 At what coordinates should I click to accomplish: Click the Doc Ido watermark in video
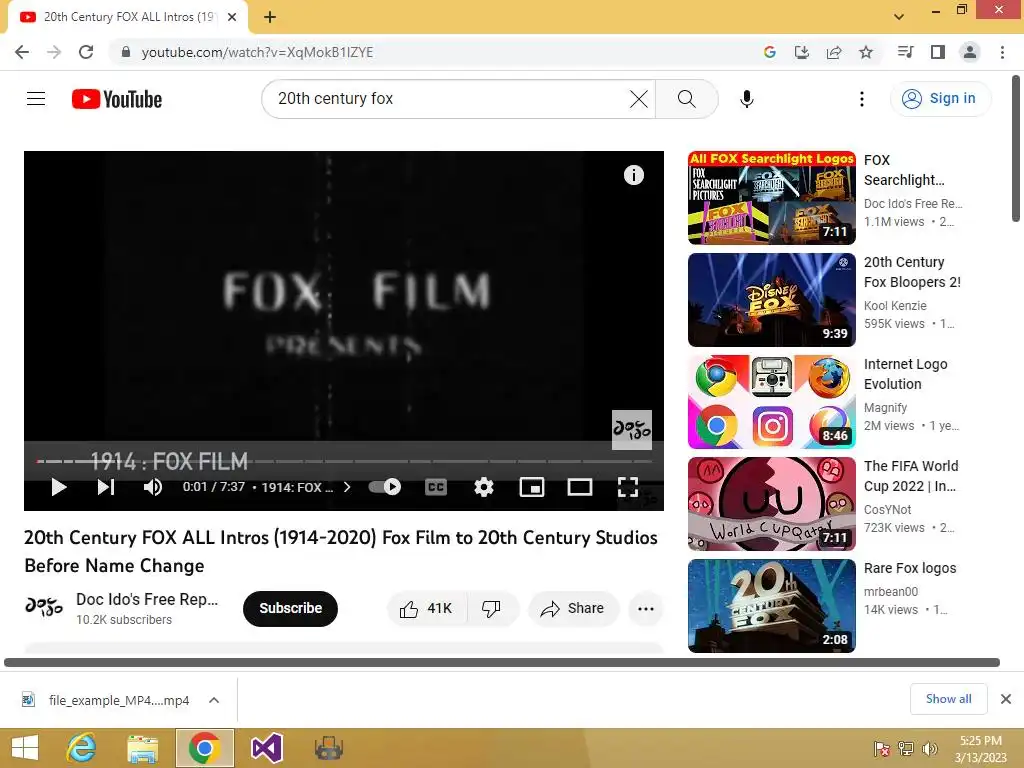click(x=632, y=430)
